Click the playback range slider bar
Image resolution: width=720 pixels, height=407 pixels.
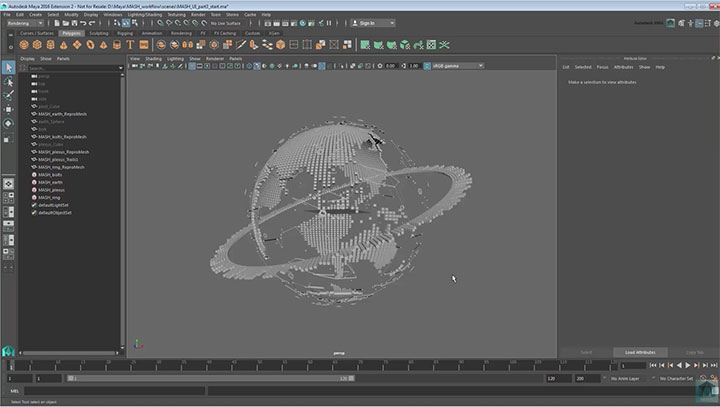(211, 379)
